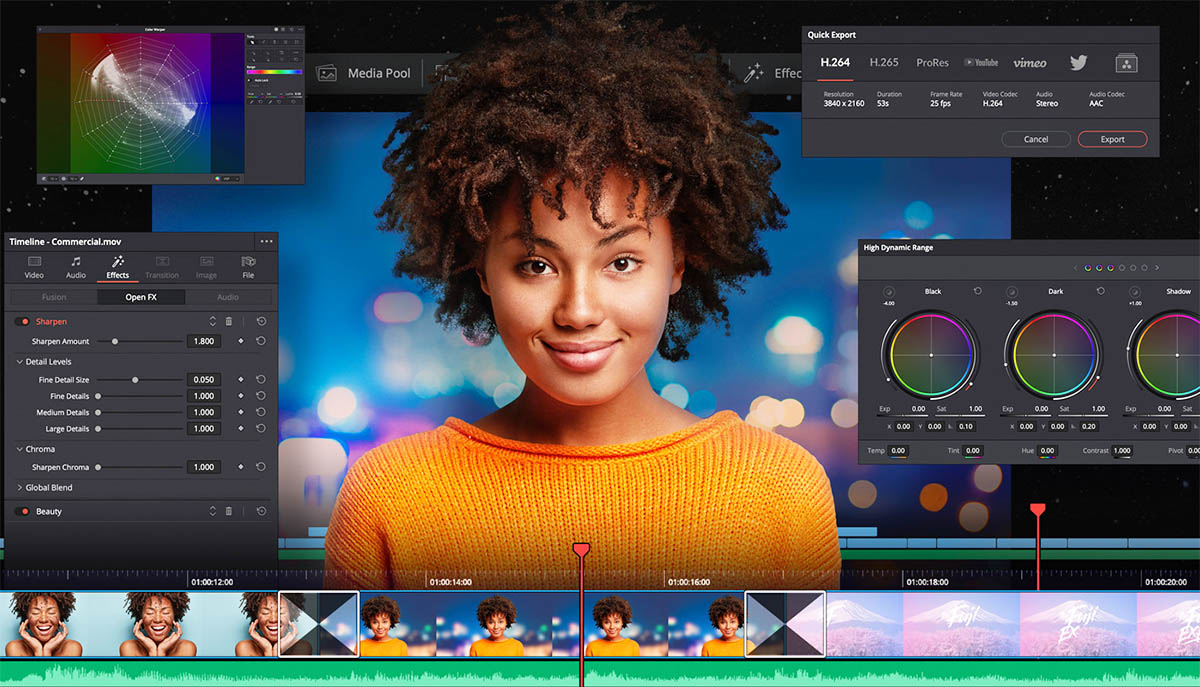Open the File inspector tab
This screenshot has width=1200, height=687.
[x=248, y=267]
